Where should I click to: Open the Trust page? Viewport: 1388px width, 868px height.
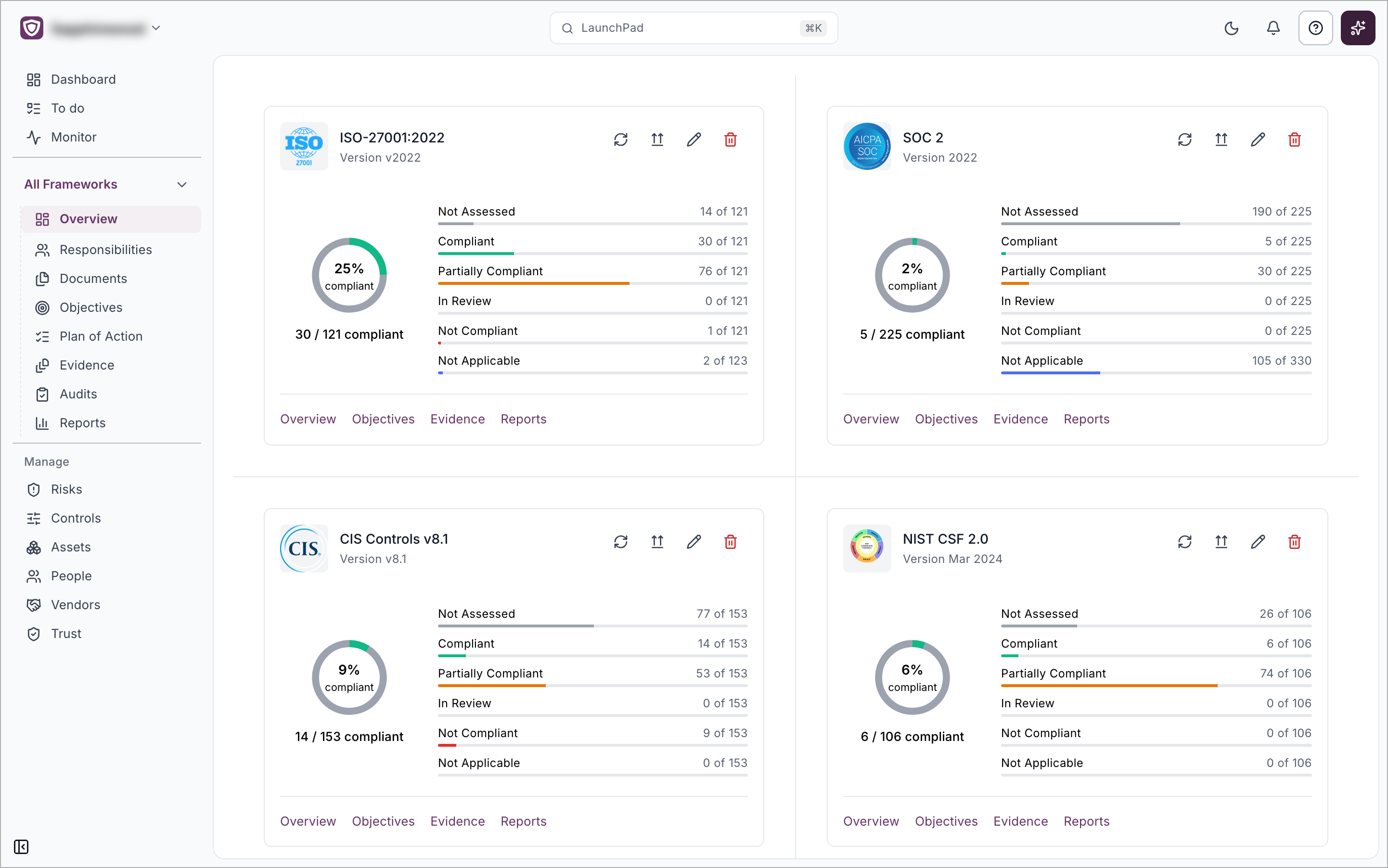click(x=65, y=633)
